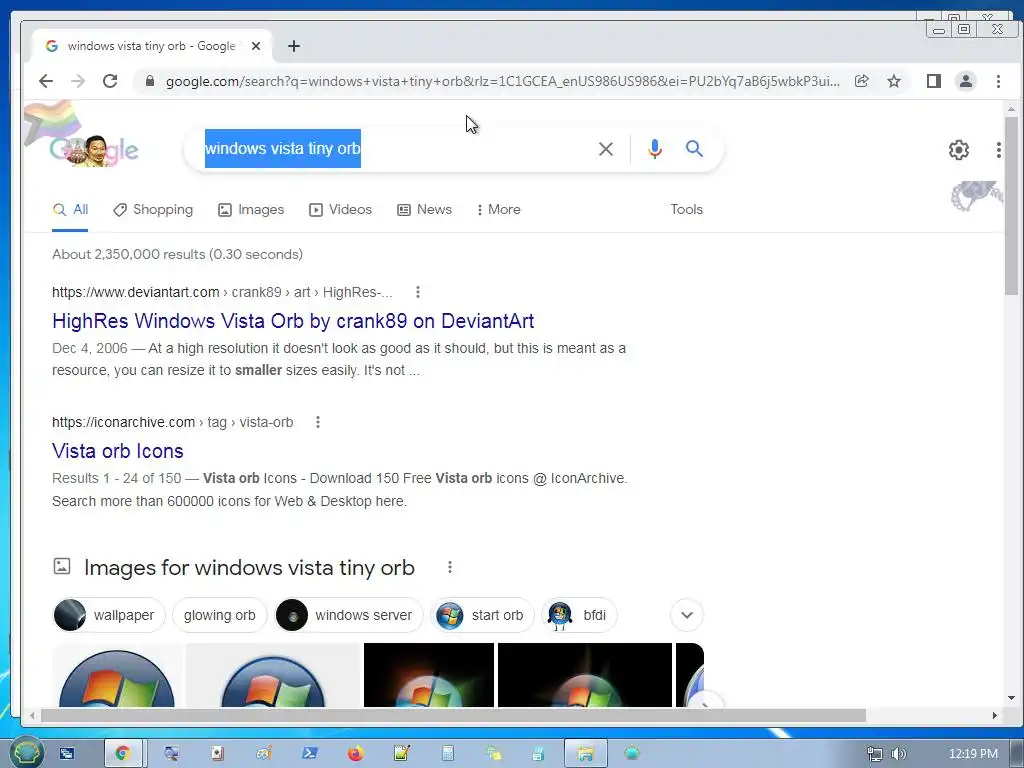Open a new browser tab

point(294,46)
